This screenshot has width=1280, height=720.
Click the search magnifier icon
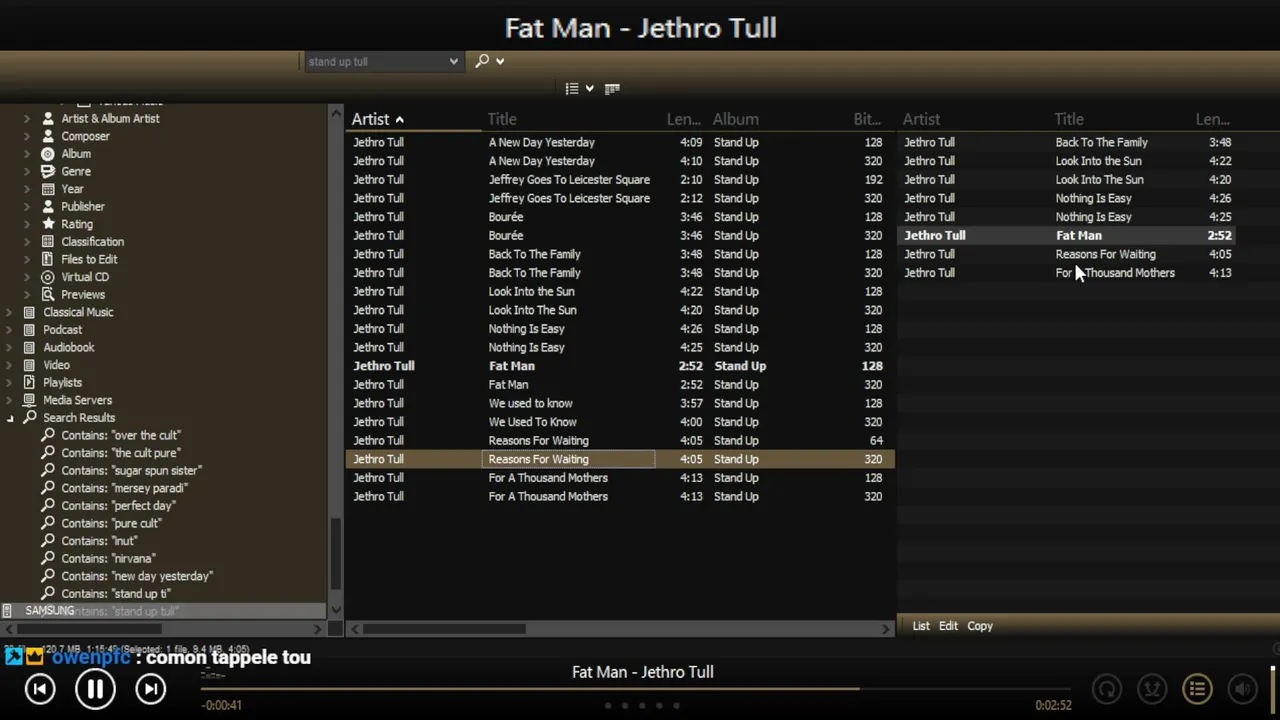[x=482, y=61]
